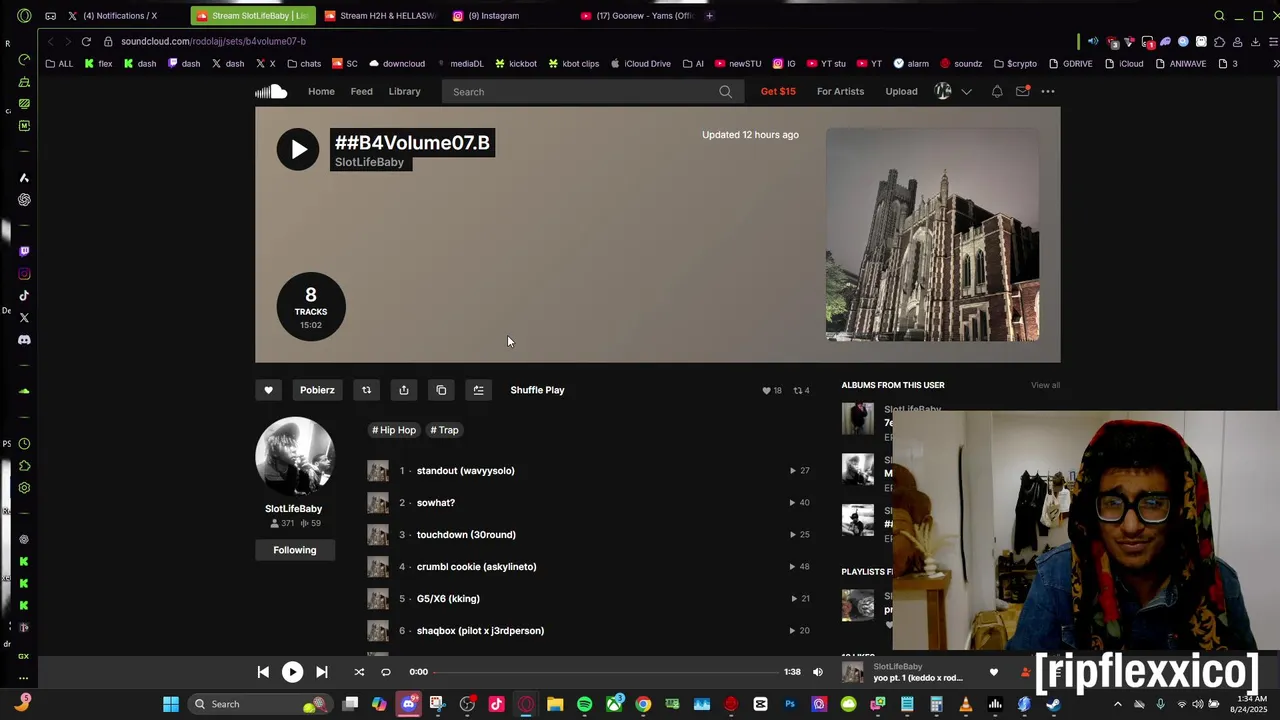
Task: Reload the page
Action: 86,41
